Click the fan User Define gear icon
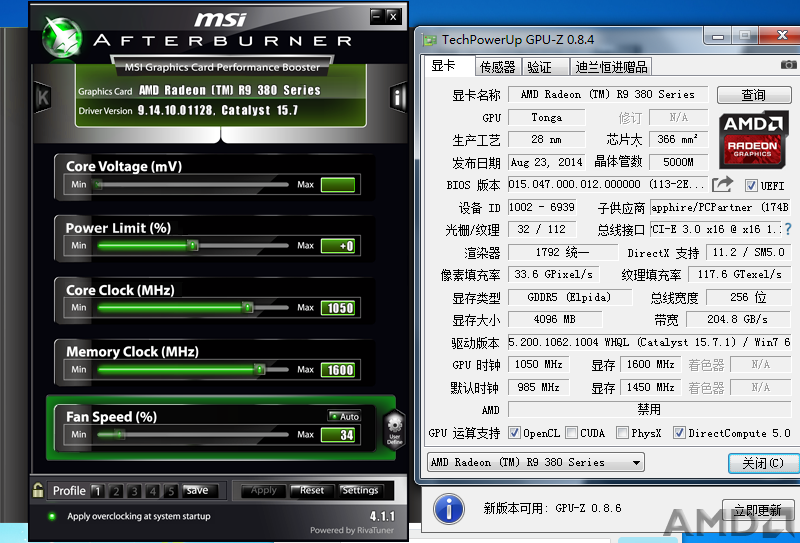800x543 pixels. pyautogui.click(x=394, y=429)
